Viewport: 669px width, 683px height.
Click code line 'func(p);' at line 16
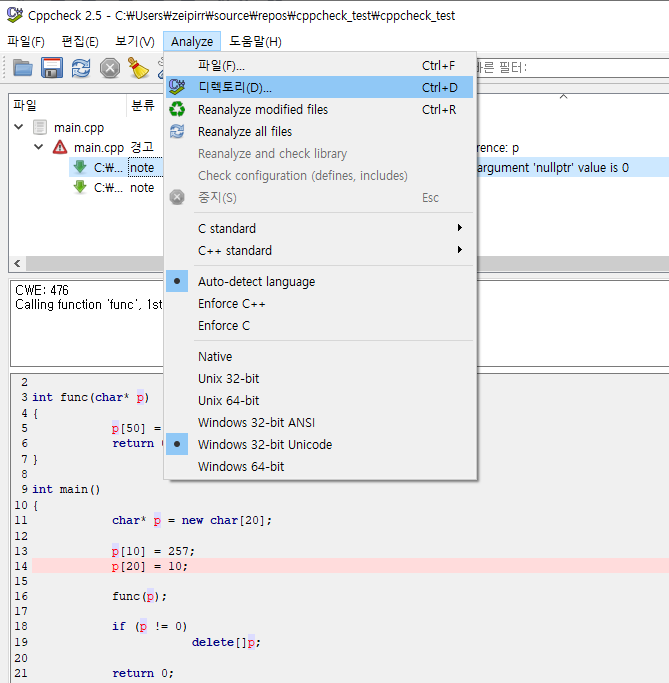pyautogui.click(x=139, y=596)
